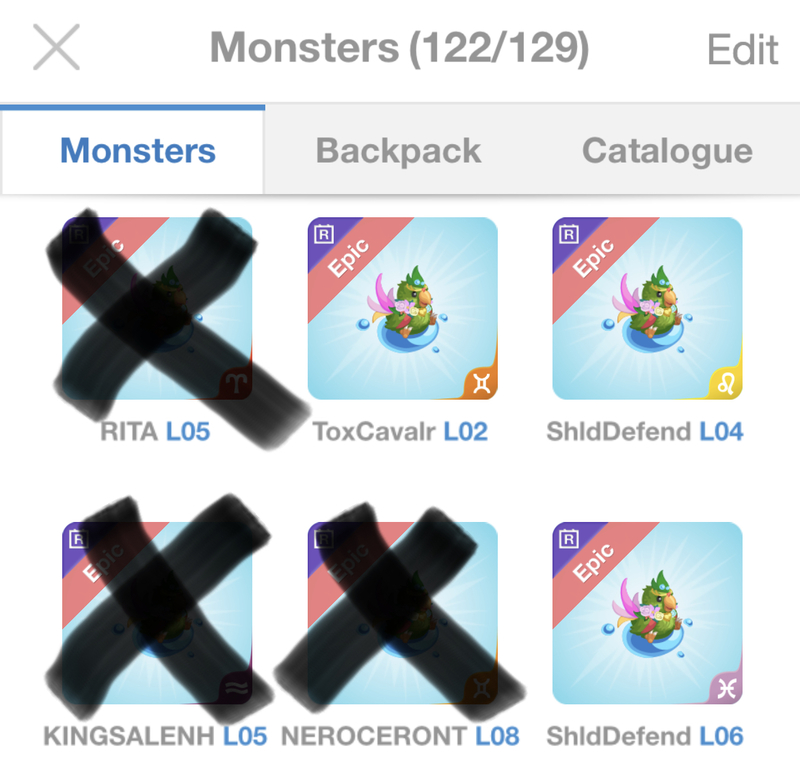
Task: Click the ToxCavalr L02 name label
Action: tap(400, 432)
